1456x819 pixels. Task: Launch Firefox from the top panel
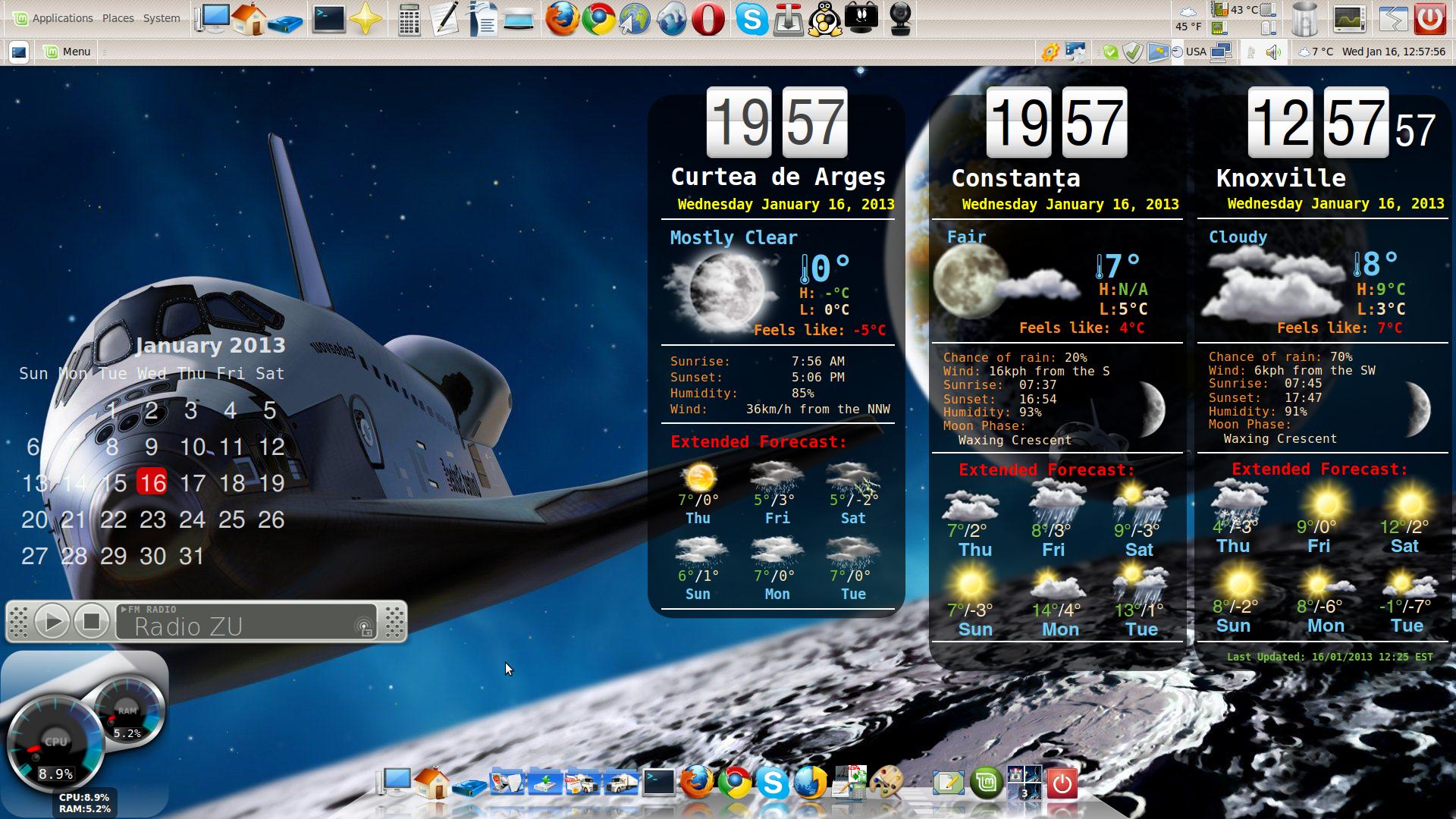tap(562, 19)
